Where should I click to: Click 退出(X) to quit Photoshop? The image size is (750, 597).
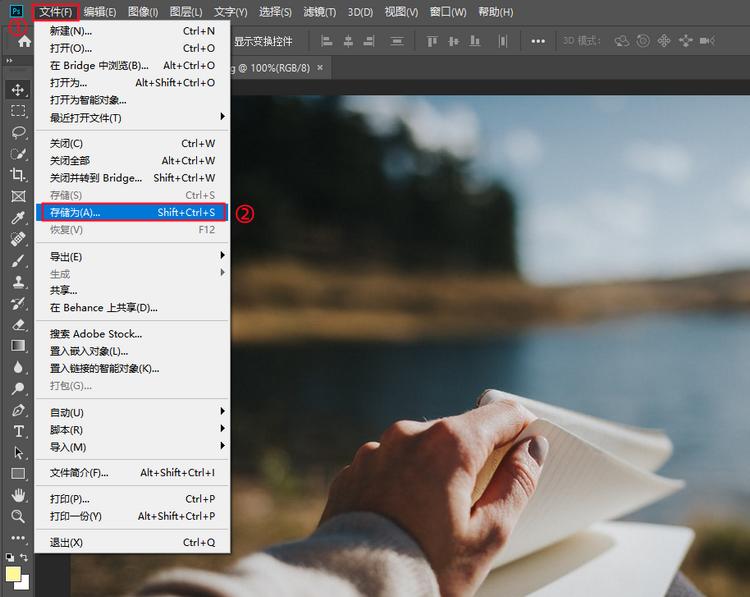point(132,542)
